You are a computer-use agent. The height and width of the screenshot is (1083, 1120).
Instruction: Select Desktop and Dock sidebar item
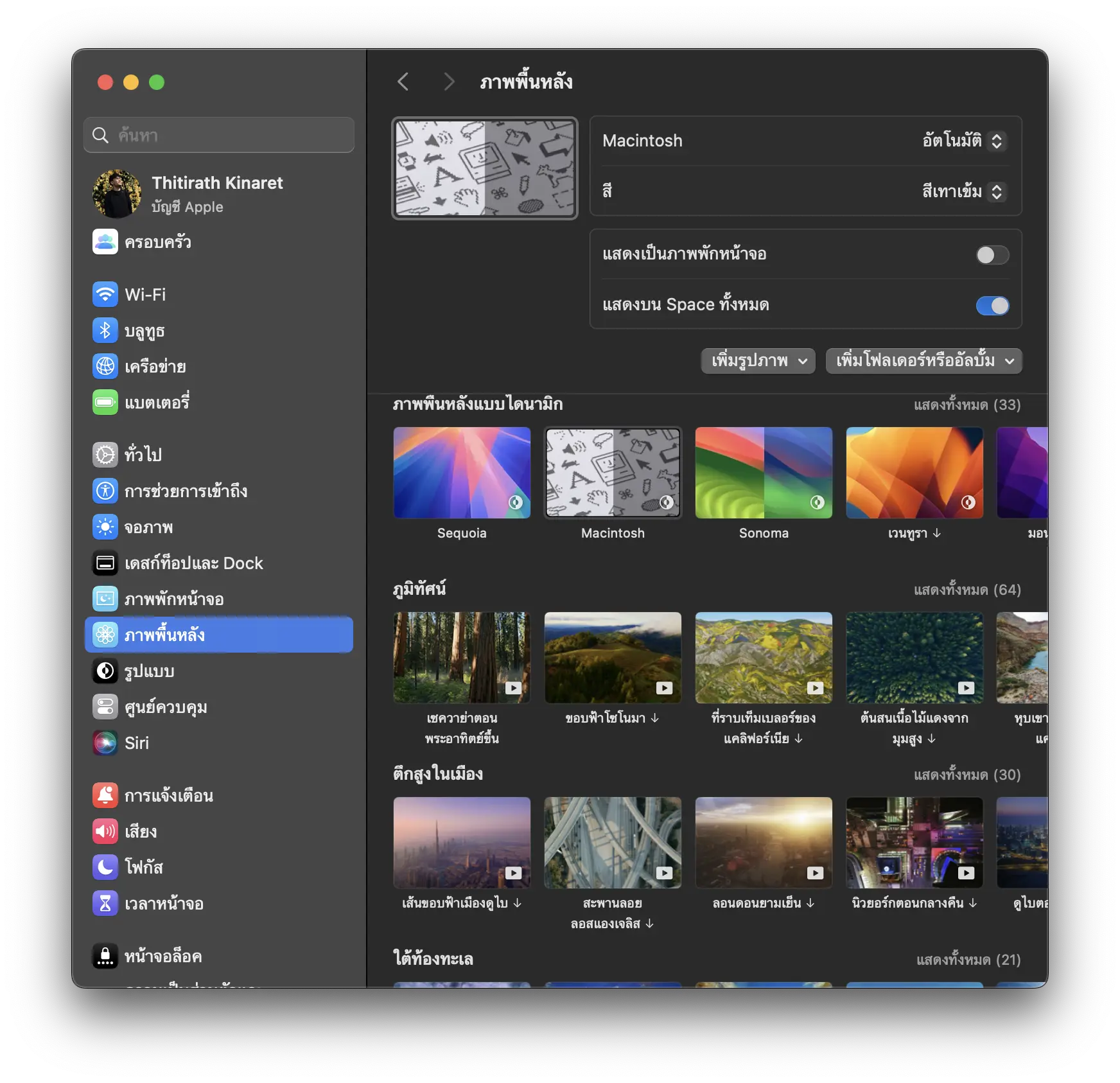(x=193, y=563)
